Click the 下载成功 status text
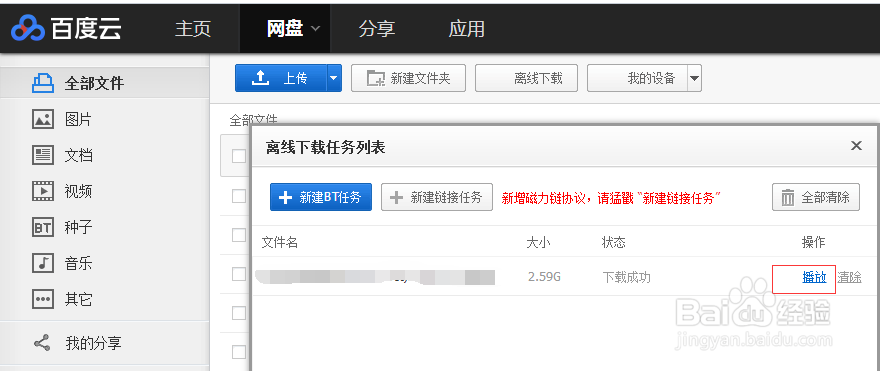880x371 pixels. point(626,277)
